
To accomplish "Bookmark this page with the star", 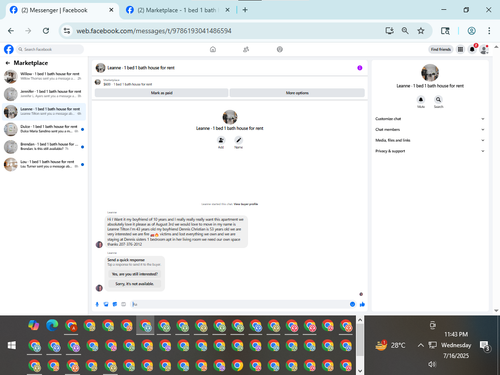I will (421, 31).
